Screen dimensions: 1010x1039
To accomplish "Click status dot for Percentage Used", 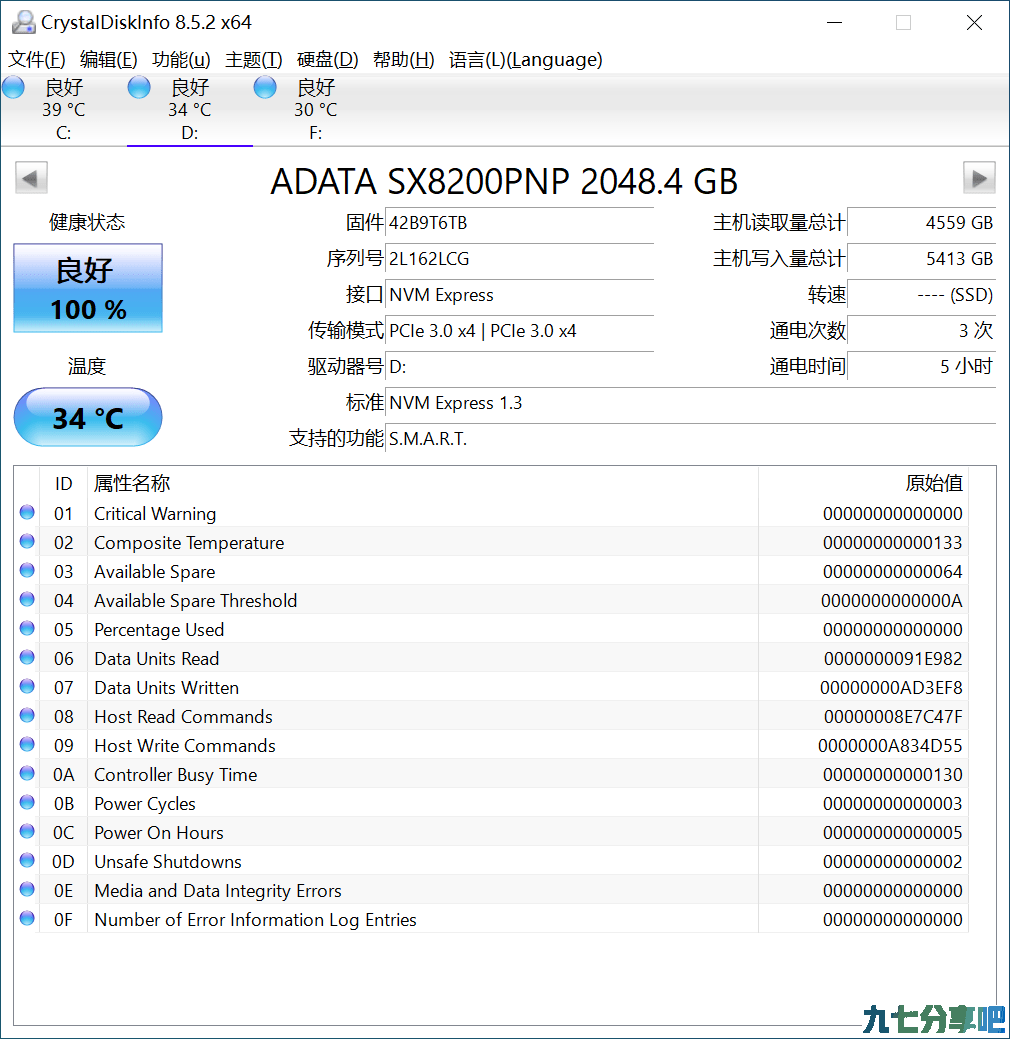I will 27,628.
